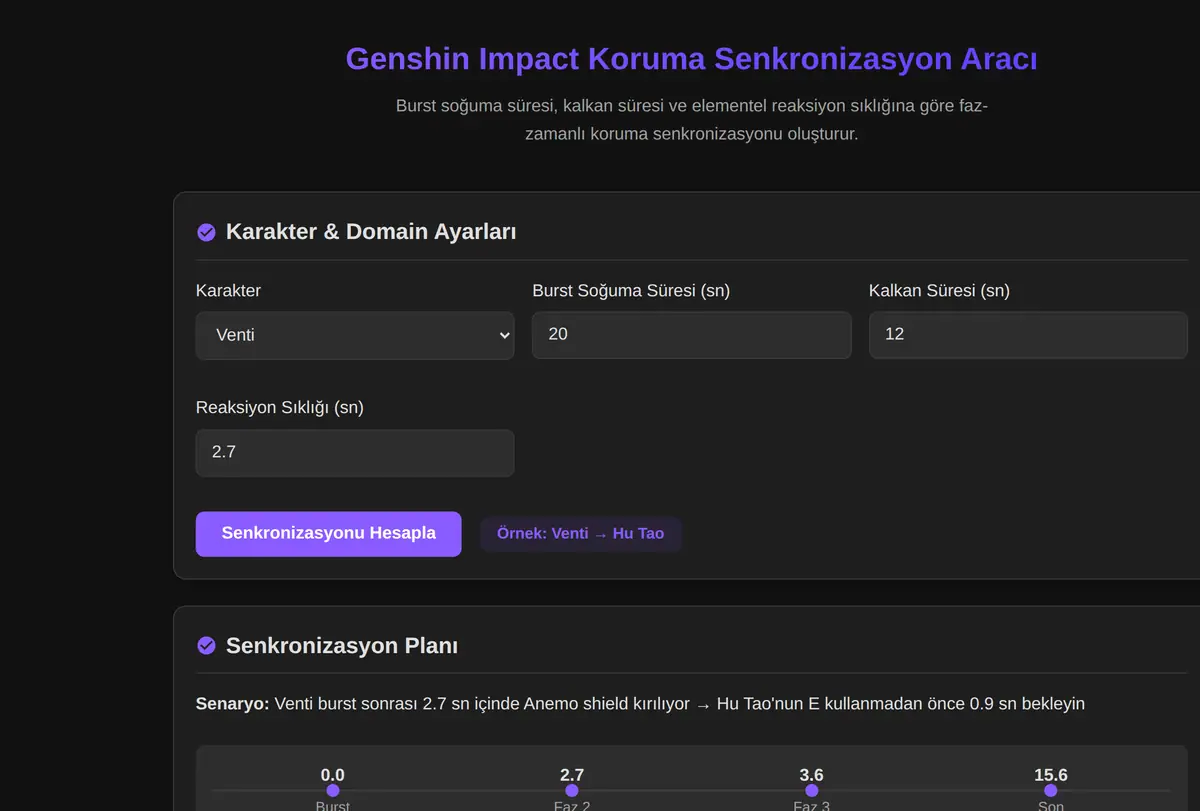Click the Kalkan Süresi input field
Image resolution: width=1200 pixels, height=811 pixels.
point(1028,334)
